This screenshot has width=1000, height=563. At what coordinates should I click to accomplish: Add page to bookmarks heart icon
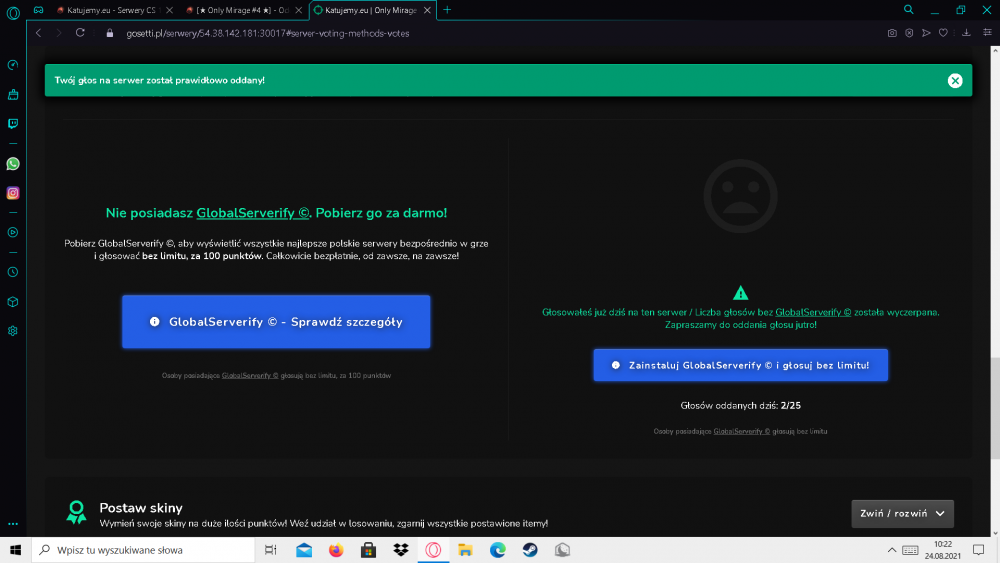(943, 33)
